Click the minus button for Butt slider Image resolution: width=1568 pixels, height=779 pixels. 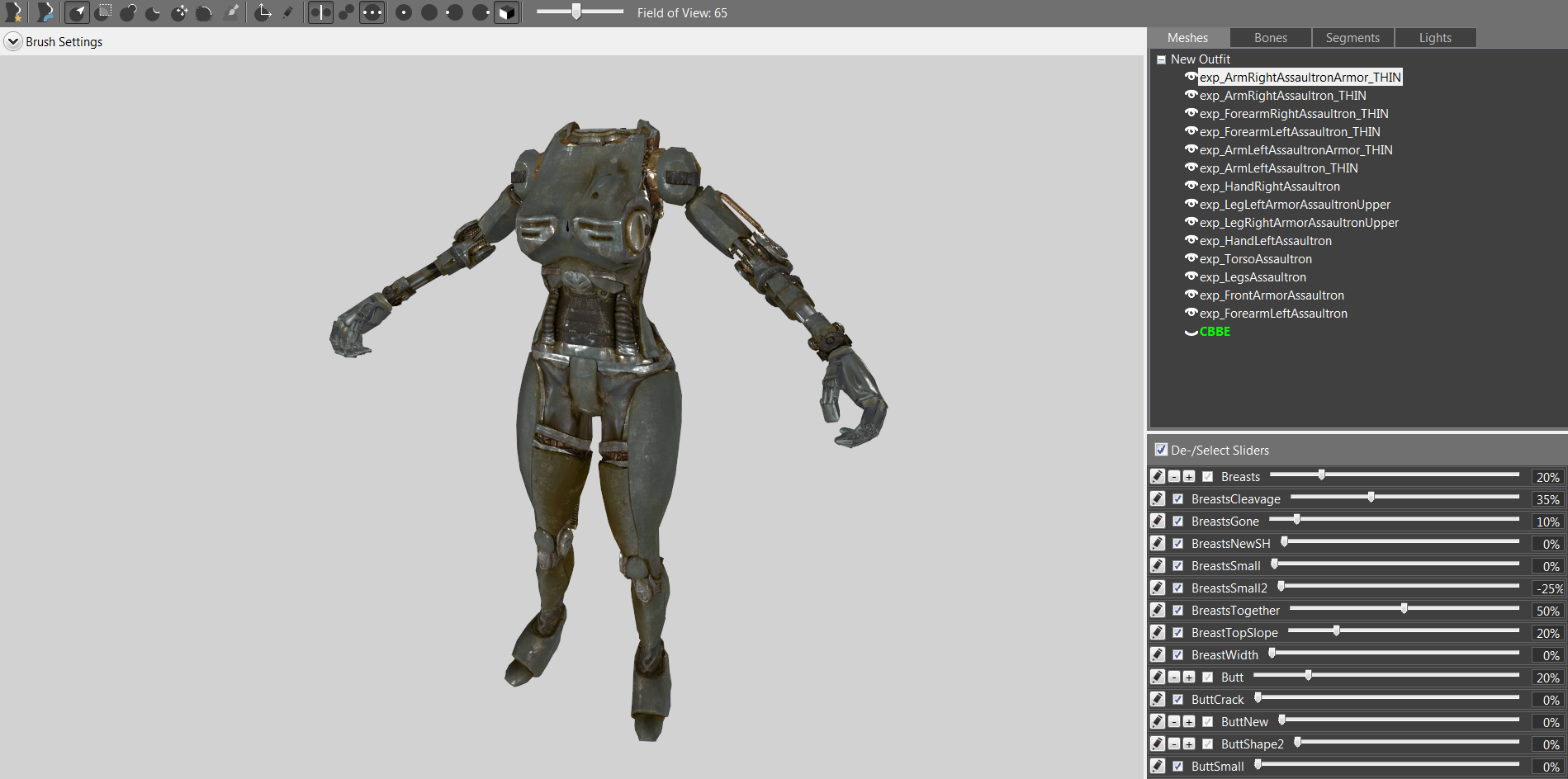point(1174,677)
